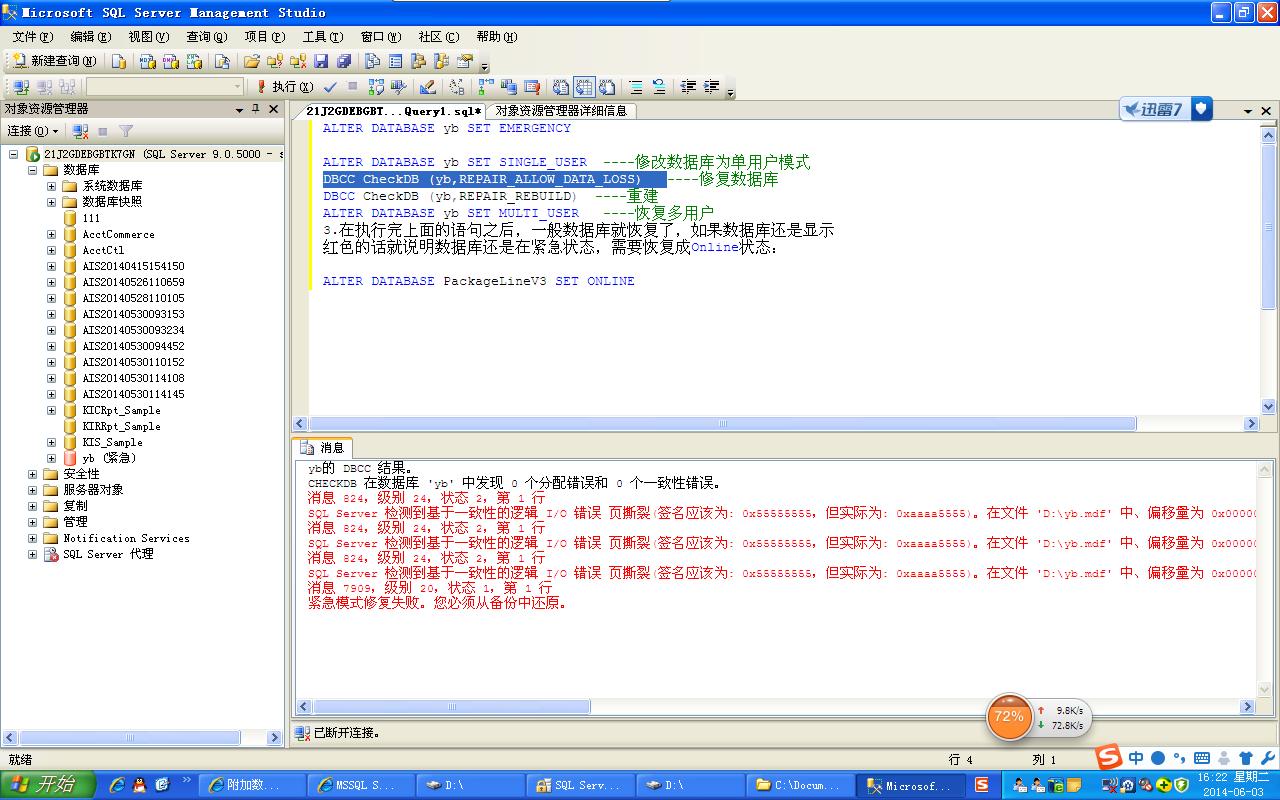The height and width of the screenshot is (800, 1280).
Task: Click the Save floppy disk icon
Action: pos(321,61)
